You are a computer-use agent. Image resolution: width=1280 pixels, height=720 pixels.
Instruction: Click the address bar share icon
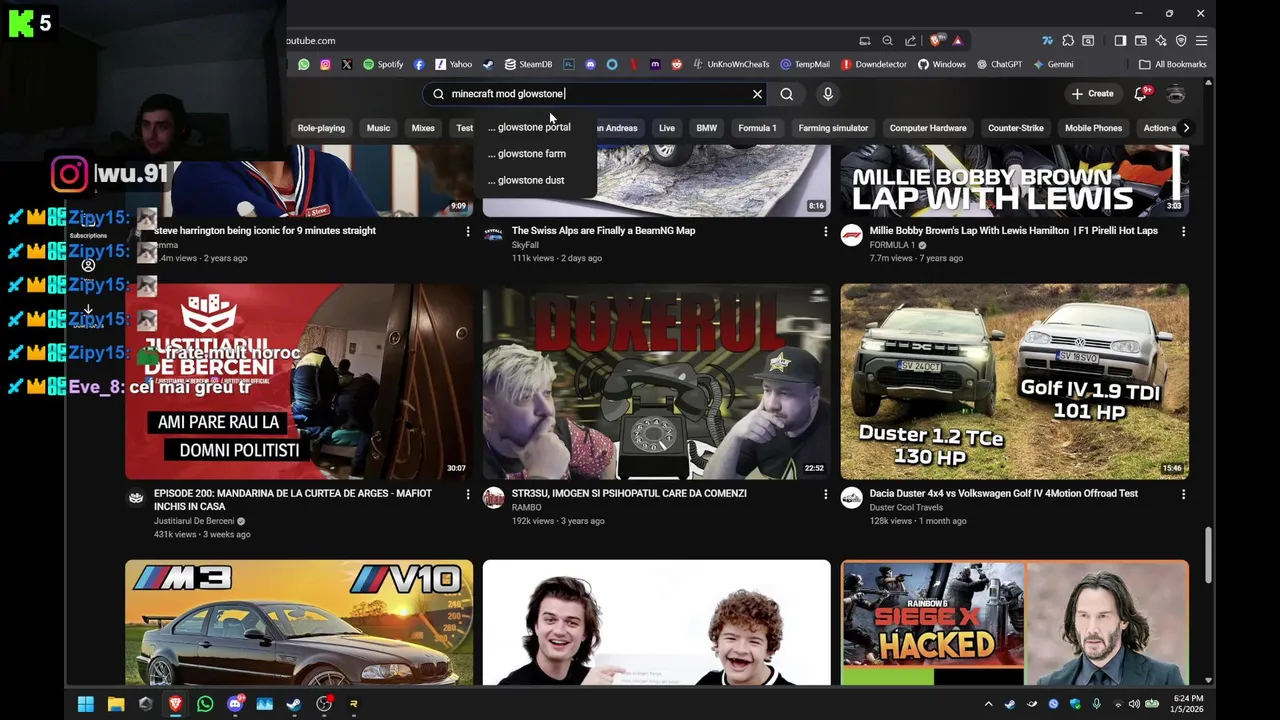[910, 41]
